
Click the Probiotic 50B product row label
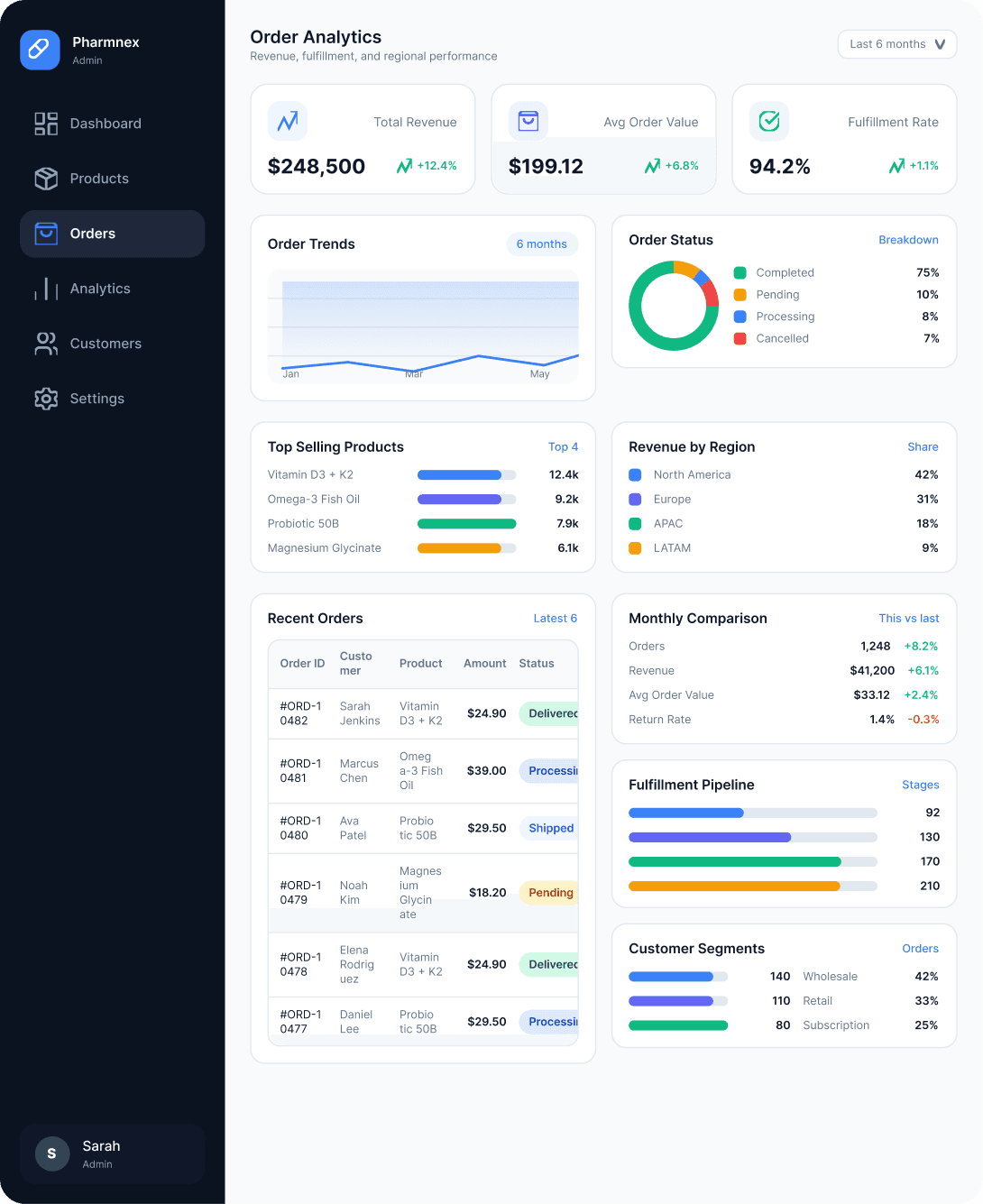click(x=303, y=524)
